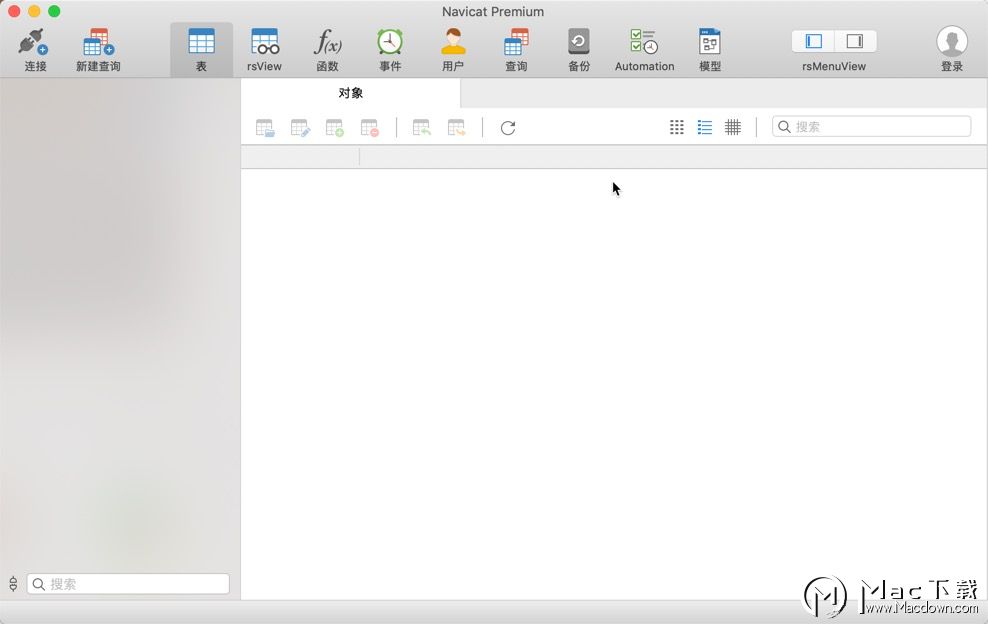The image size is (988, 624).
Task: Toggle the right sidebar pane view
Action: [x=855, y=42]
